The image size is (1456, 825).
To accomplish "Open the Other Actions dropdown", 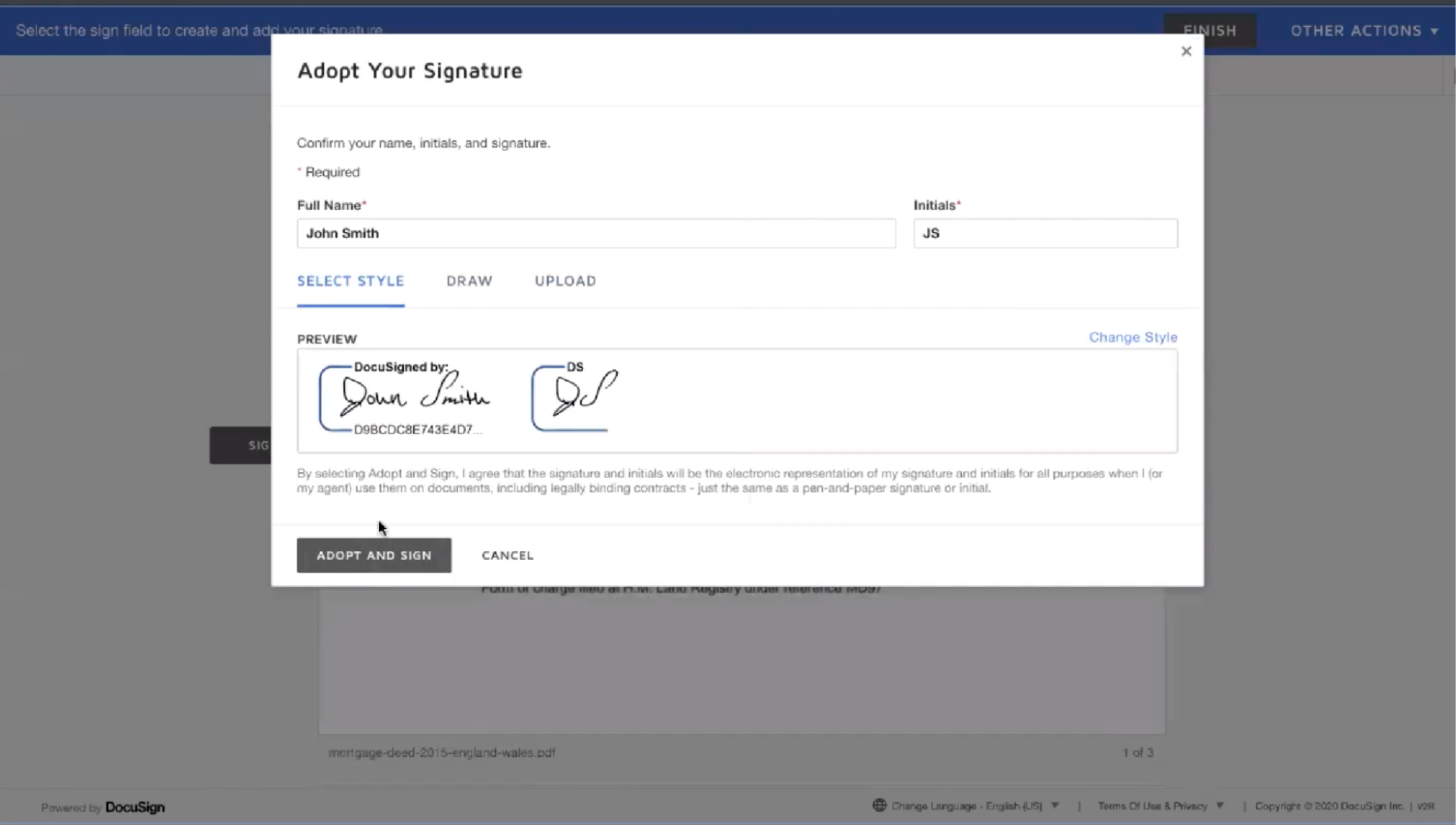I will [x=1364, y=31].
